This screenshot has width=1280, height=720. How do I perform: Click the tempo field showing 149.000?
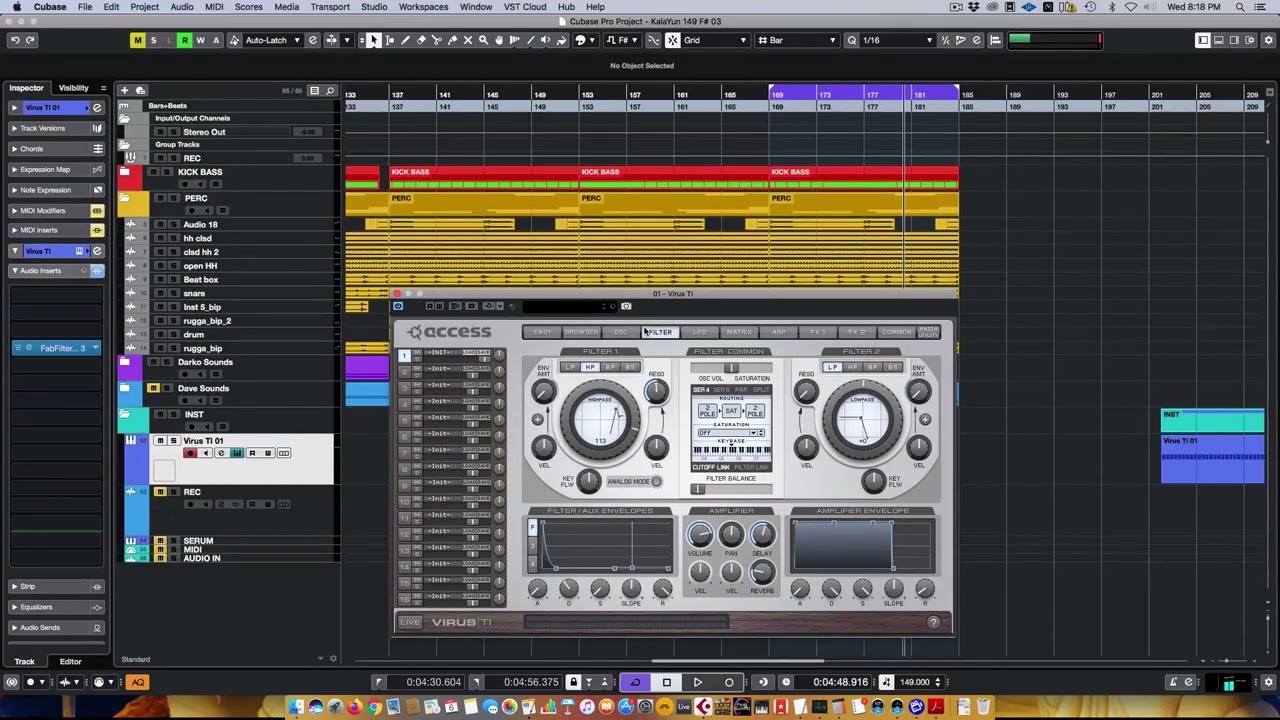point(915,682)
